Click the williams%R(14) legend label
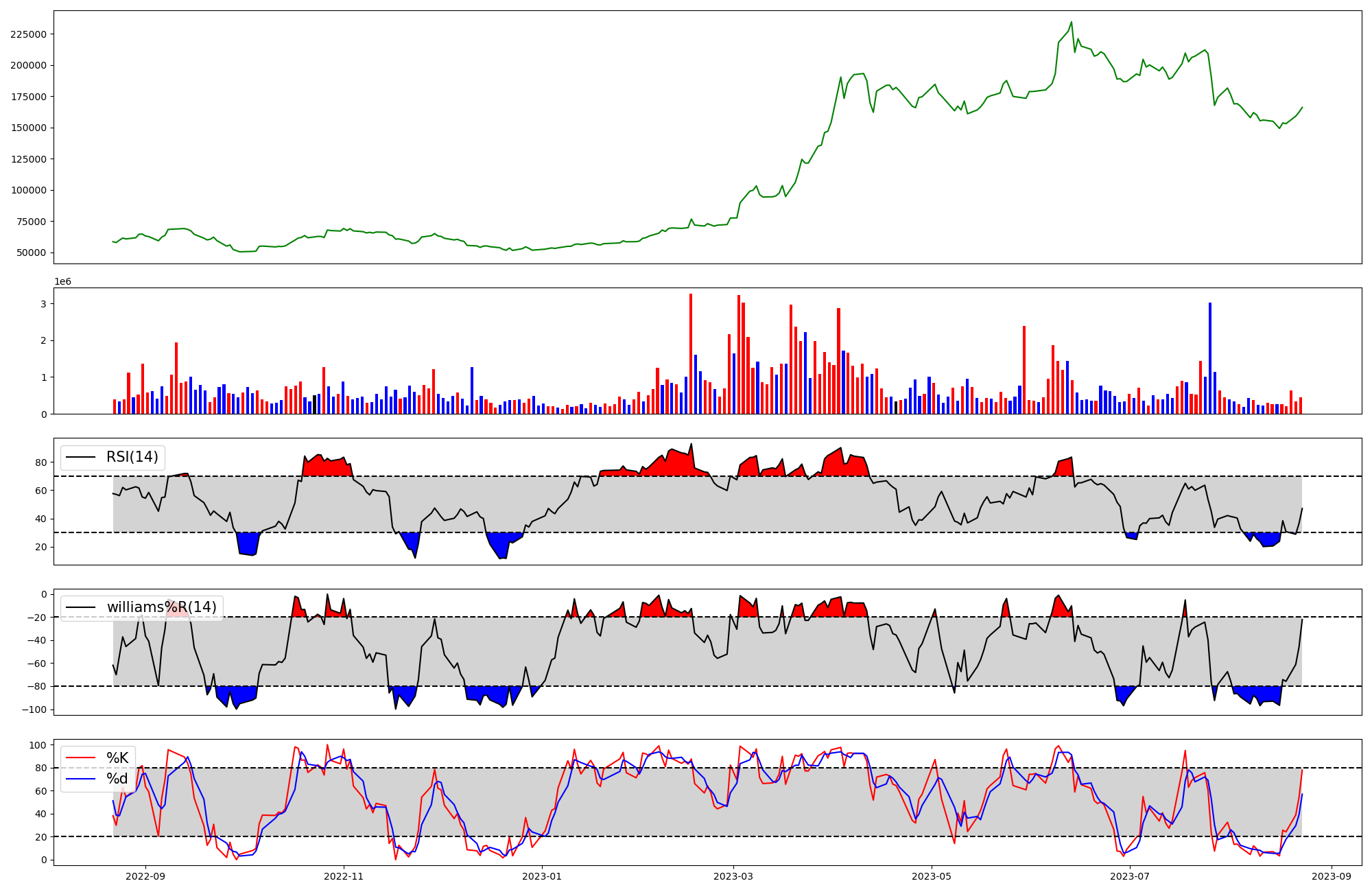This screenshot has height=892, width=1372. click(161, 607)
